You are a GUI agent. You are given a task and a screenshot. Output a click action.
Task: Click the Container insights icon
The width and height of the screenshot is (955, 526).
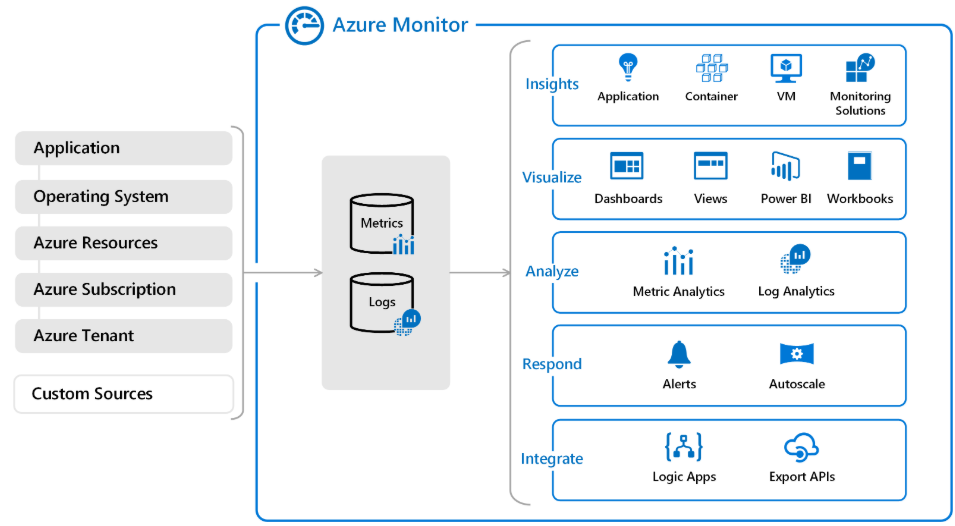click(x=711, y=68)
